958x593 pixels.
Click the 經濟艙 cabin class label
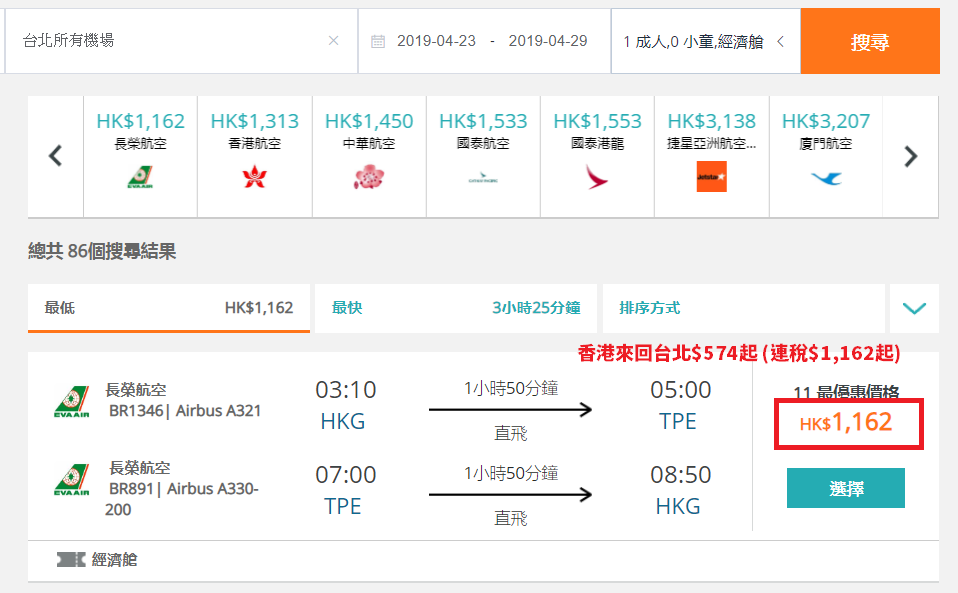114,559
